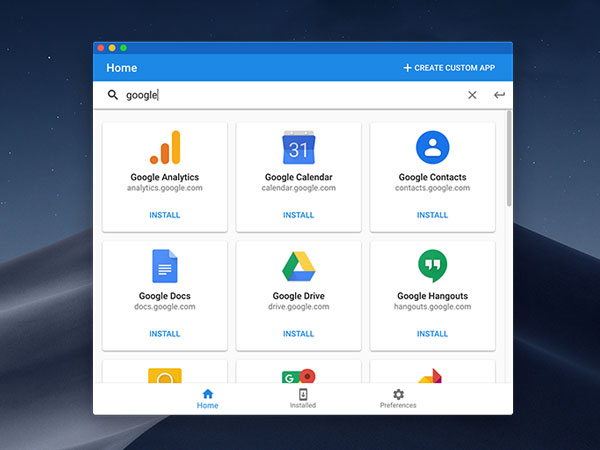This screenshot has height=450, width=600.
Task: Click the Google Calendar title
Action: pyautogui.click(x=298, y=177)
